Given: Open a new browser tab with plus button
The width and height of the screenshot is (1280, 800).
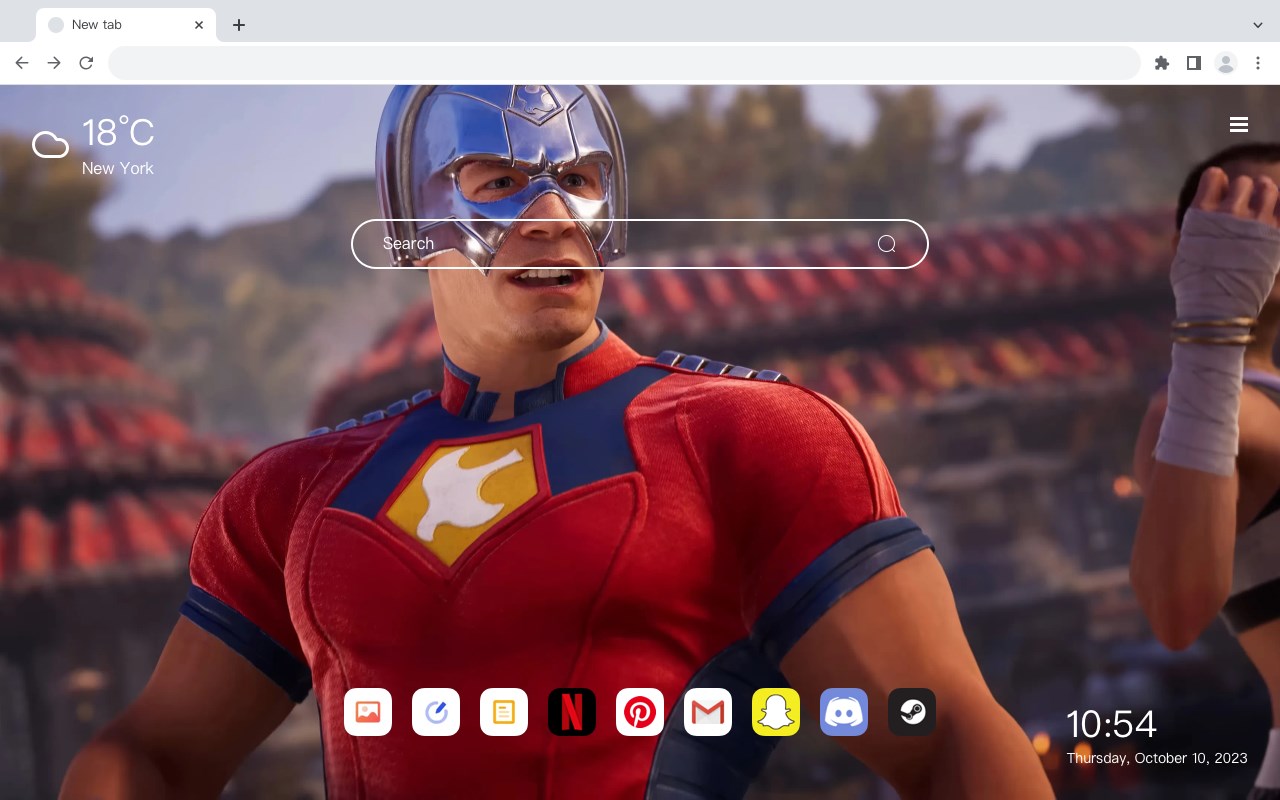Looking at the screenshot, I should (238, 25).
